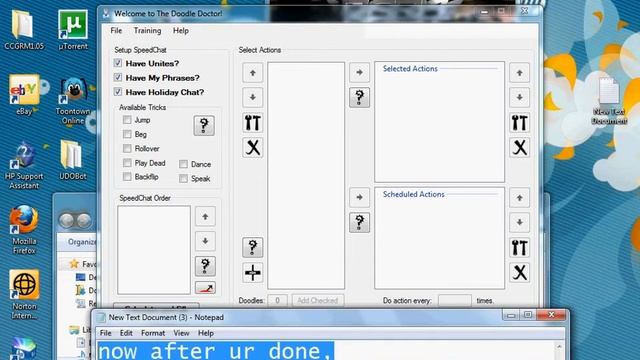The width and height of the screenshot is (640, 360).
Task: Click inside Selected Actions list box
Action: 440,122
